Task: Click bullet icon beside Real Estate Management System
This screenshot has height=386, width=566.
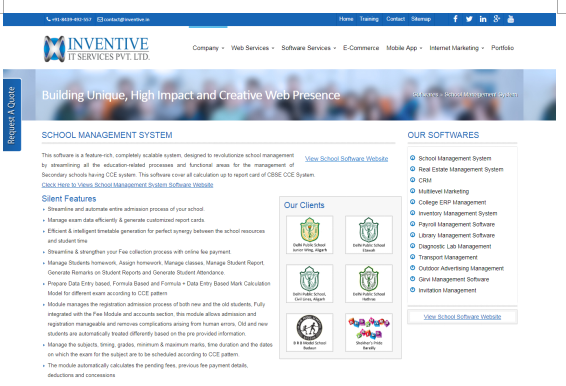Action: pyautogui.click(x=413, y=169)
